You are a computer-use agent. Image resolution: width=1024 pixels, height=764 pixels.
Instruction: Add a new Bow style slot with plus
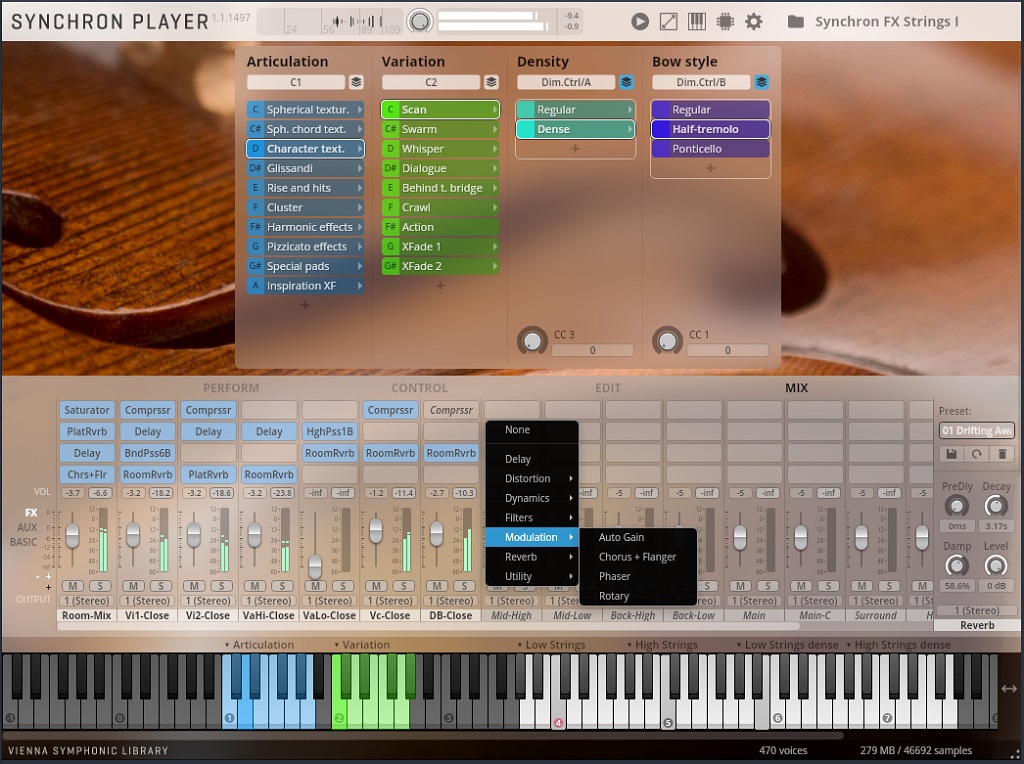click(711, 168)
